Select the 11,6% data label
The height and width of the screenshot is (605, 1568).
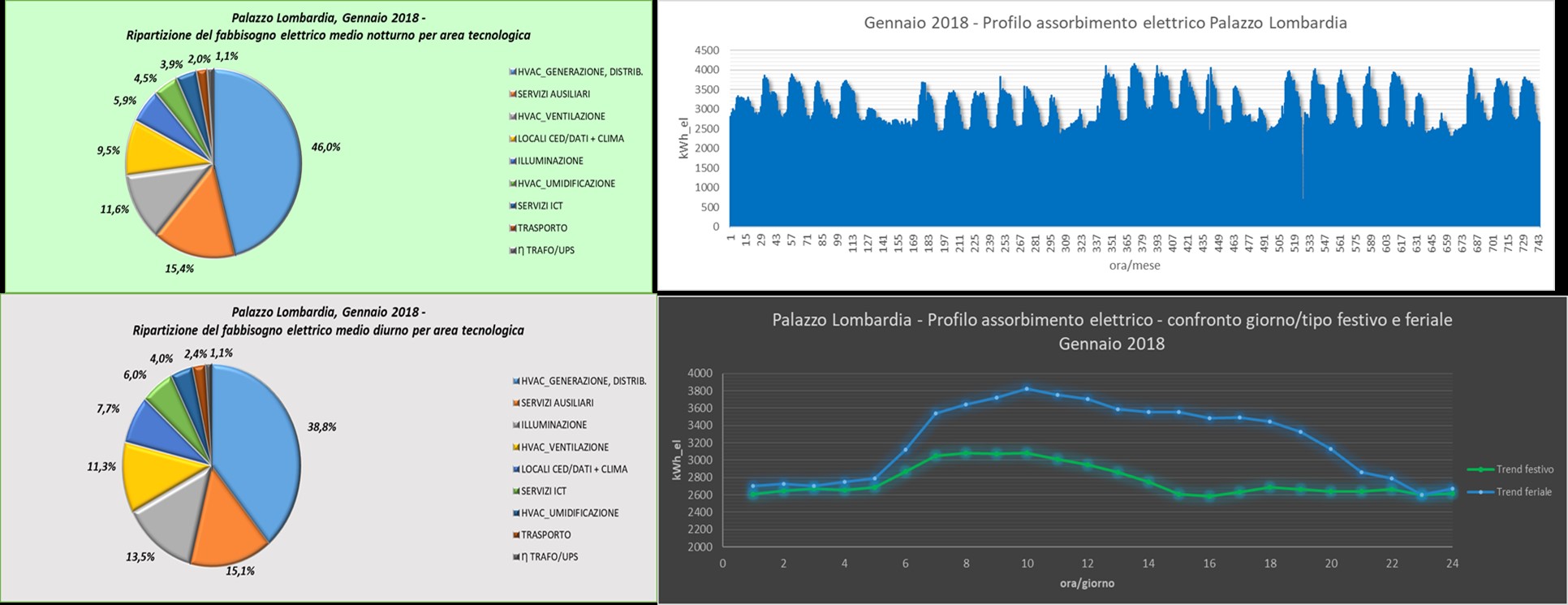pos(114,209)
